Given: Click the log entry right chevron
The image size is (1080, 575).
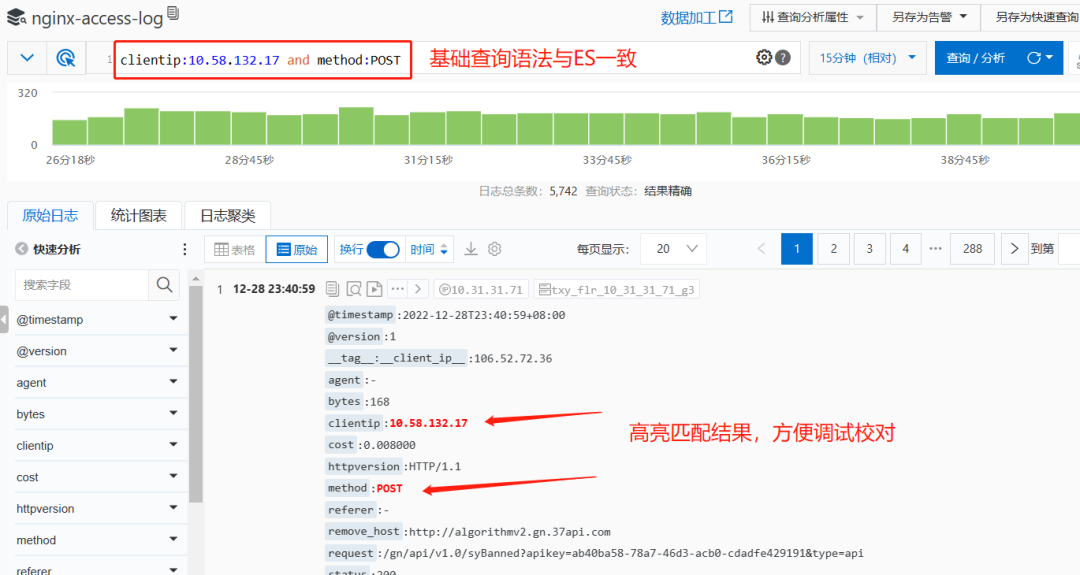Looking at the screenshot, I should pos(418,289).
